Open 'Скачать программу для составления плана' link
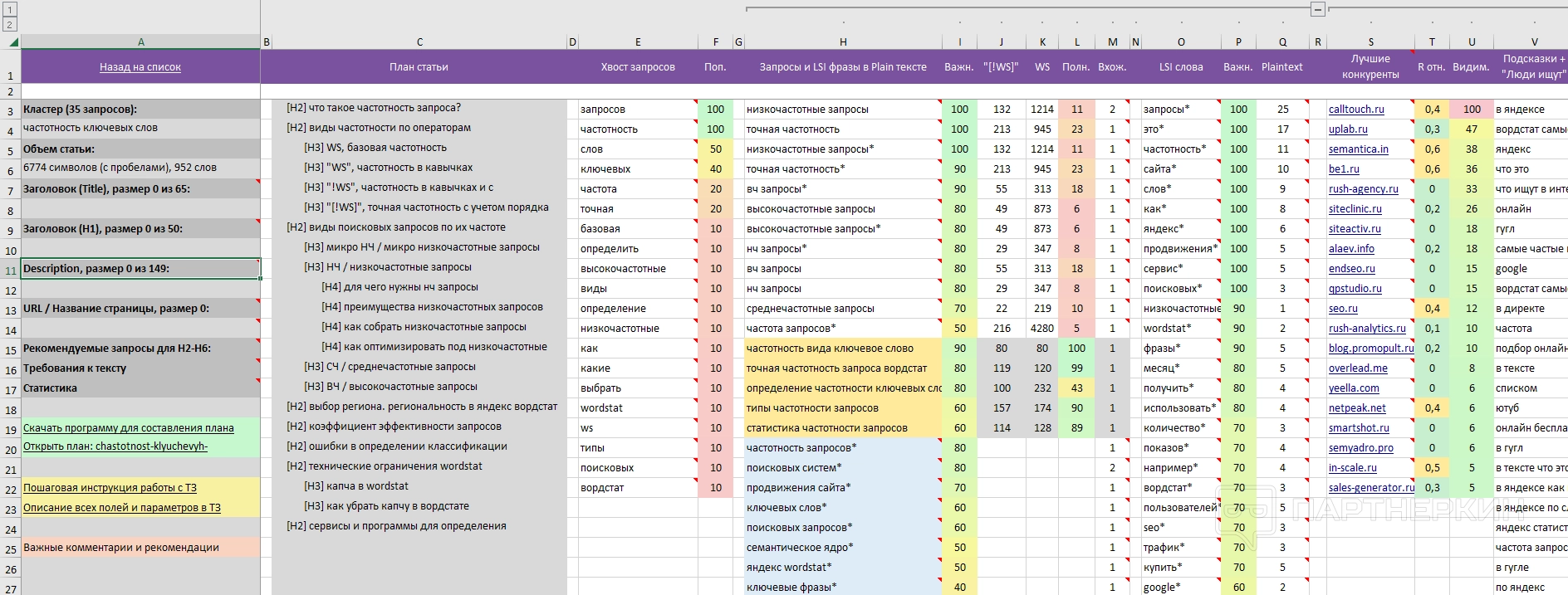 point(128,428)
